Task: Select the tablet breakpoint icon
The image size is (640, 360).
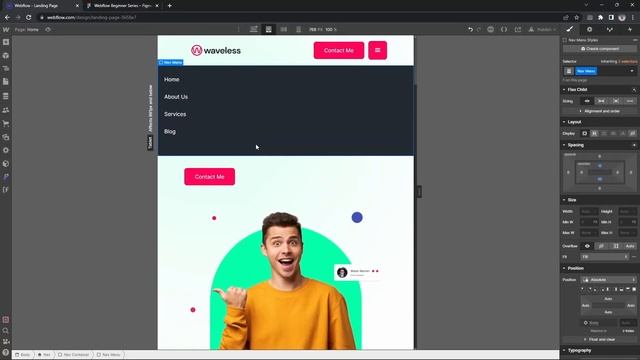Action: point(269,29)
